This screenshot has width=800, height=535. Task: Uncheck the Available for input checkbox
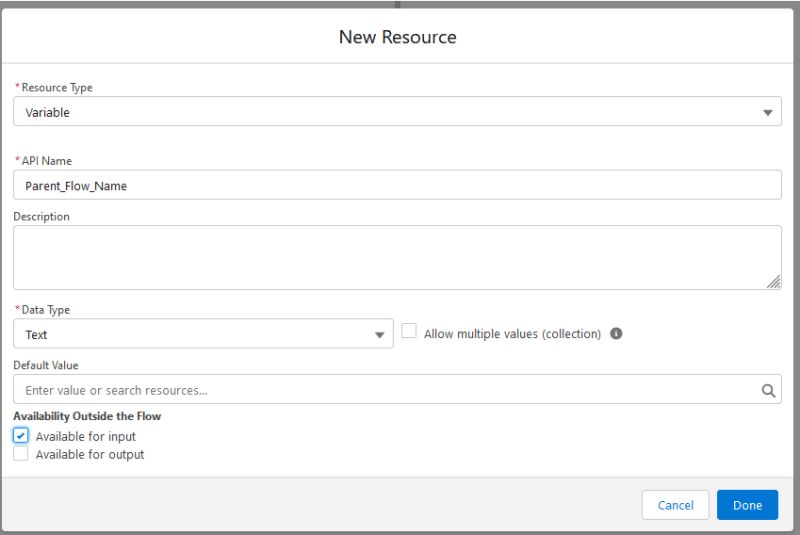[21, 436]
